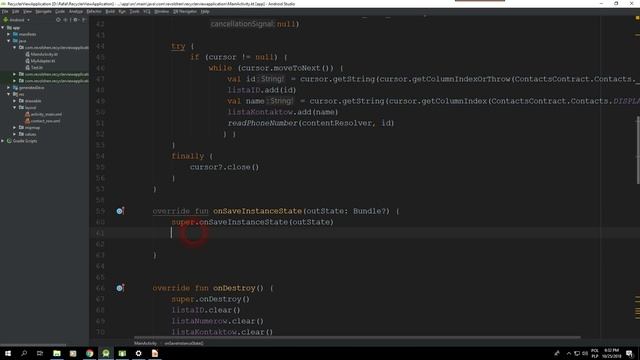The image size is (640, 360).
Task: Open the Edit menu
Action: (16, 11)
